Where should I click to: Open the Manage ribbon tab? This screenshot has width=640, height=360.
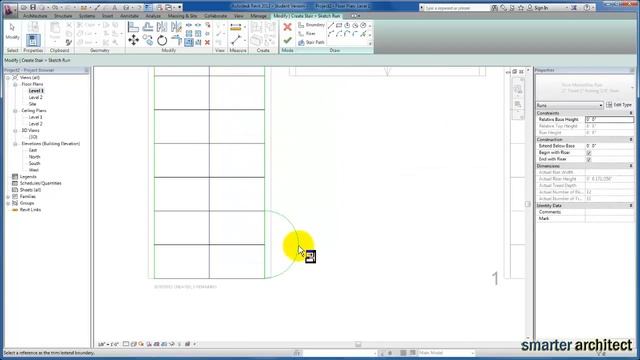point(258,16)
